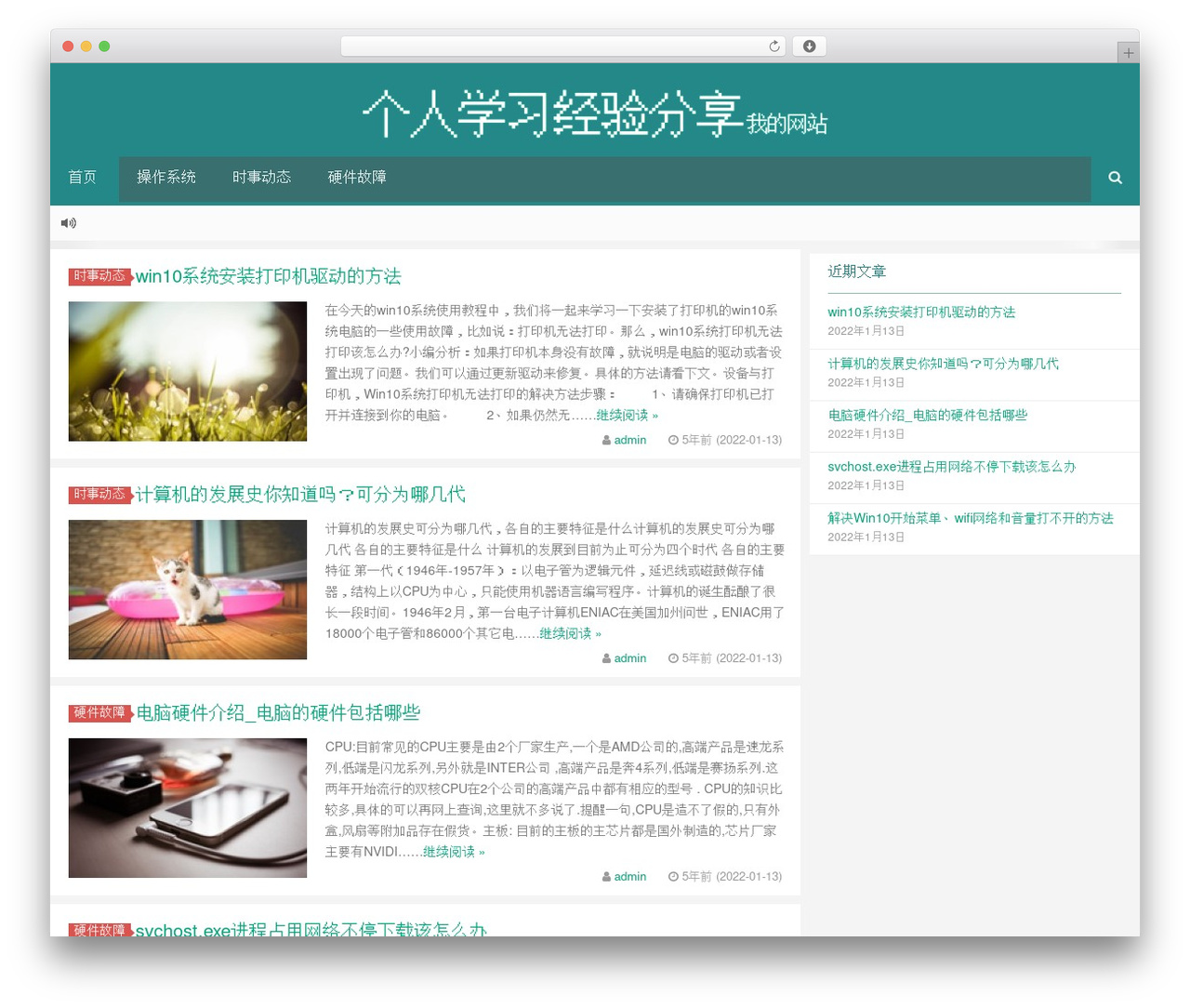Open the 时事动态 menu item

point(262,178)
